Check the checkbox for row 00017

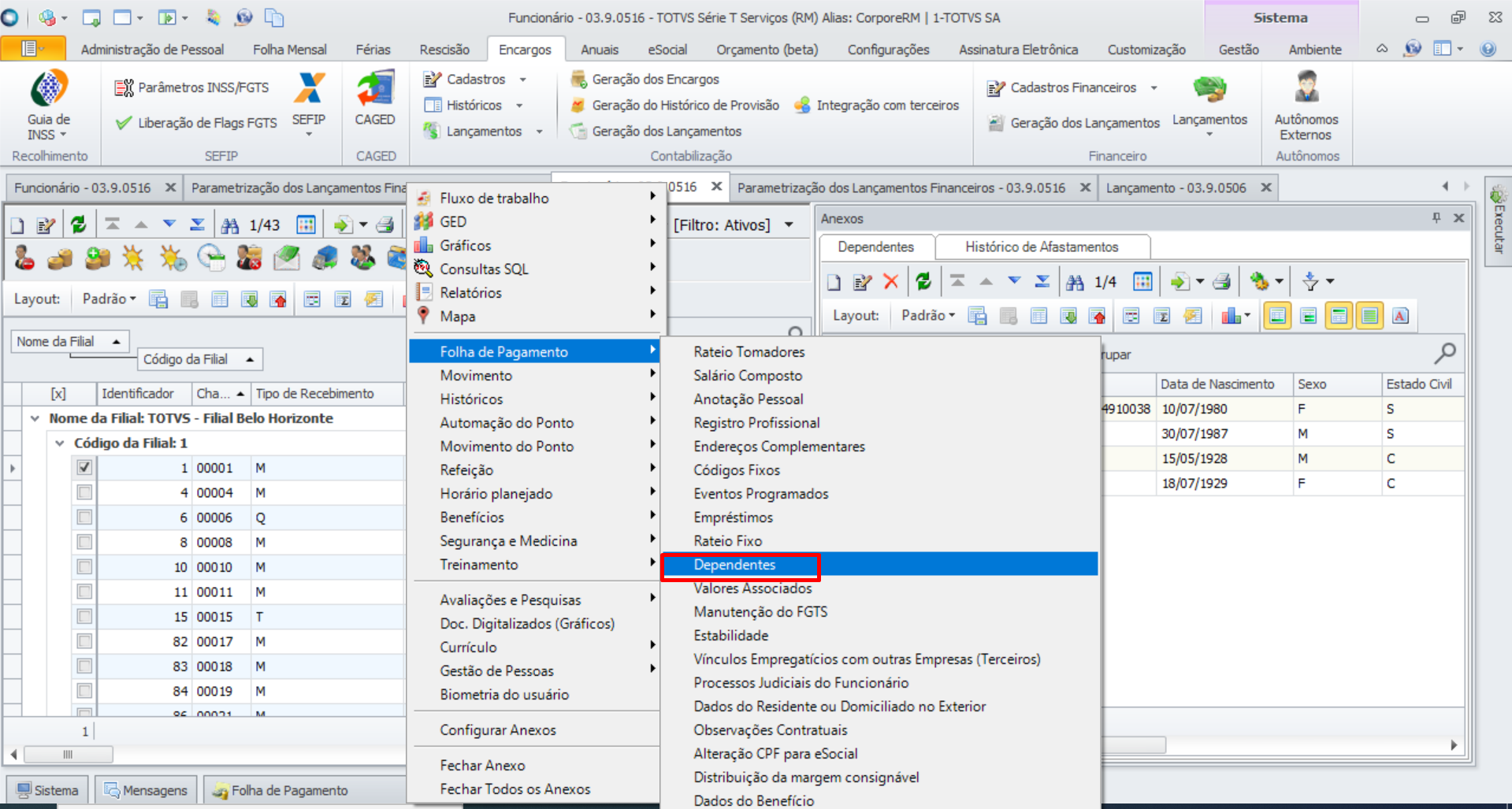[x=84, y=641]
